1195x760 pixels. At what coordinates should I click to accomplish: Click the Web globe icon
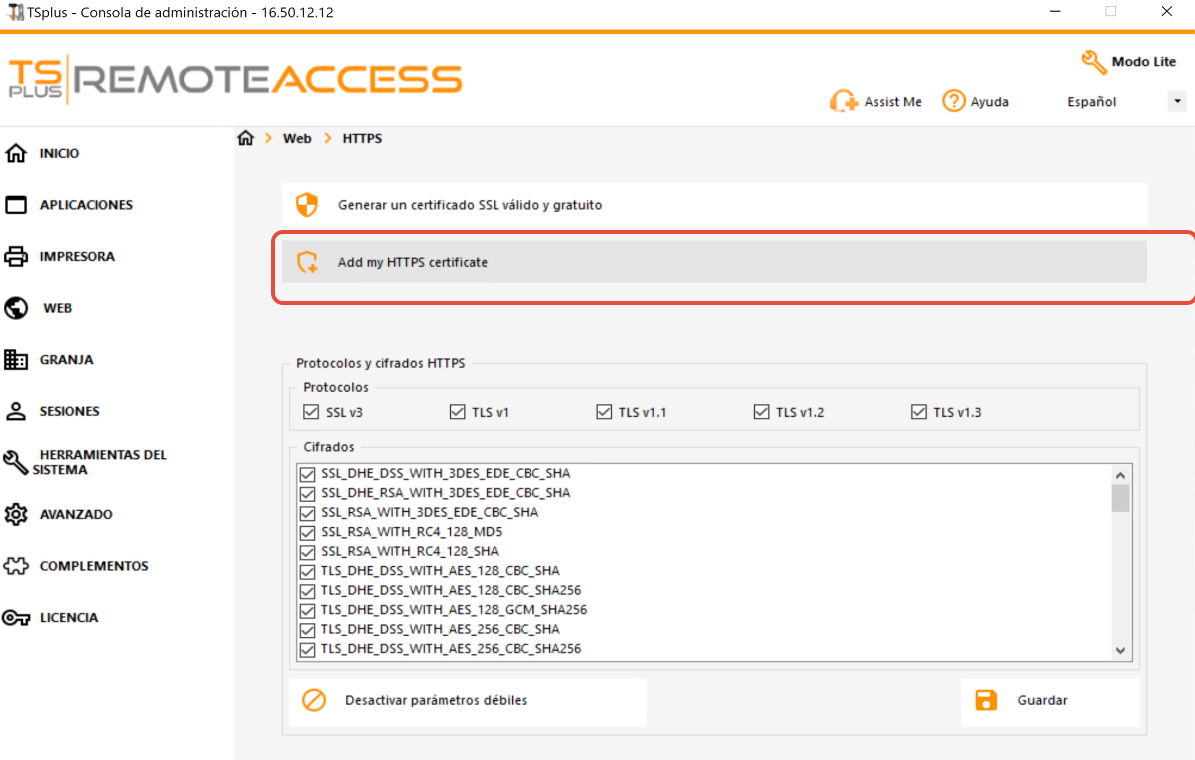pos(16,308)
